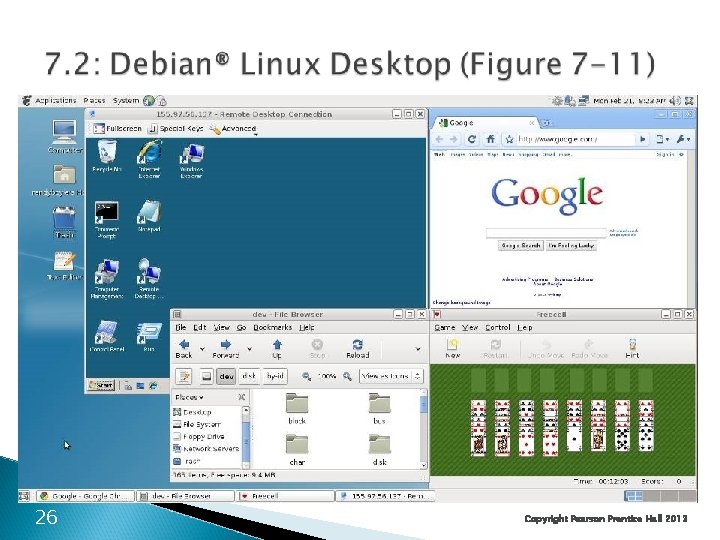This screenshot has width=720, height=540.
Task: Open Chrome wrench settings menu
Action: coord(683,139)
